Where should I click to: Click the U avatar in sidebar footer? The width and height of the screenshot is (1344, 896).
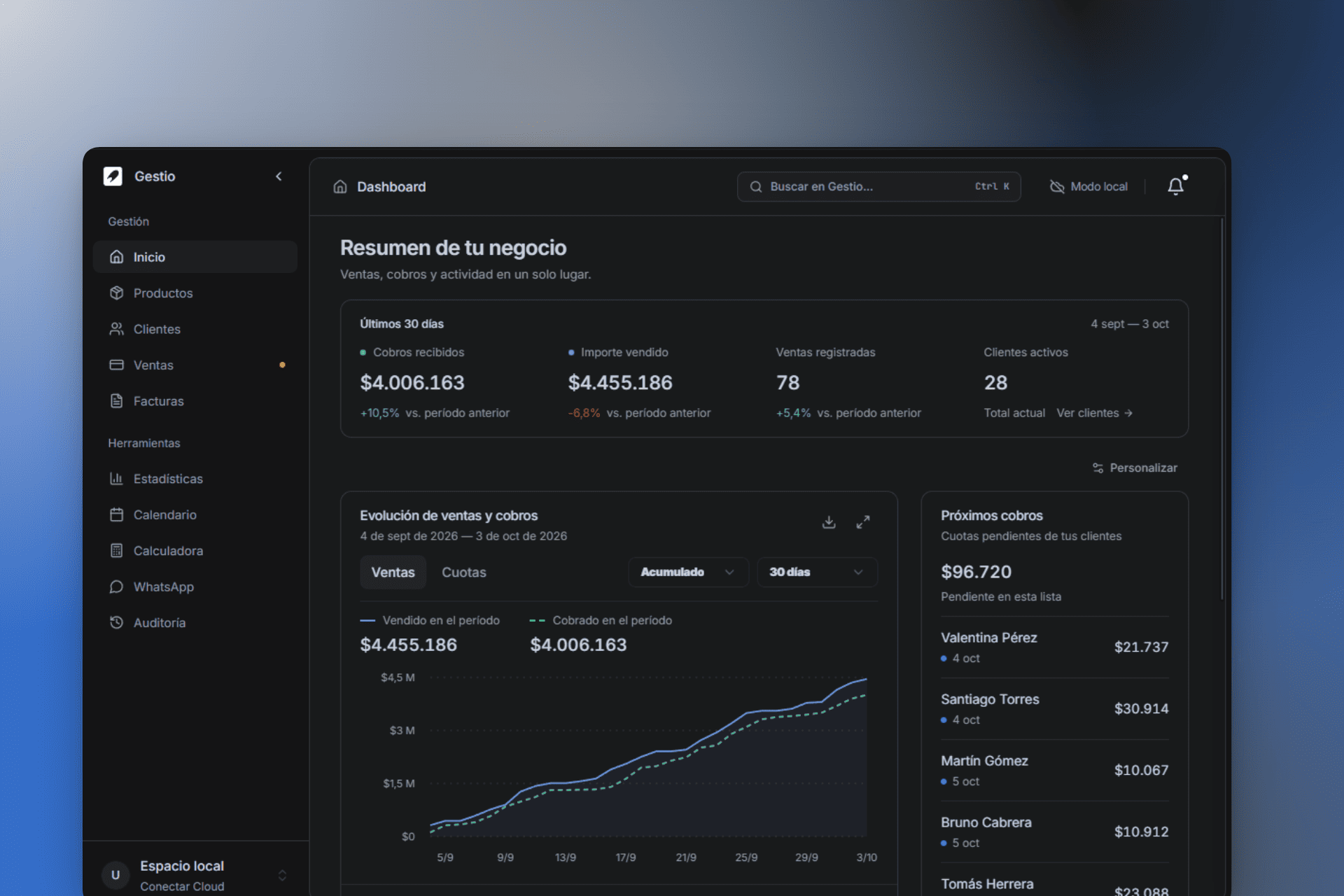pyautogui.click(x=115, y=875)
